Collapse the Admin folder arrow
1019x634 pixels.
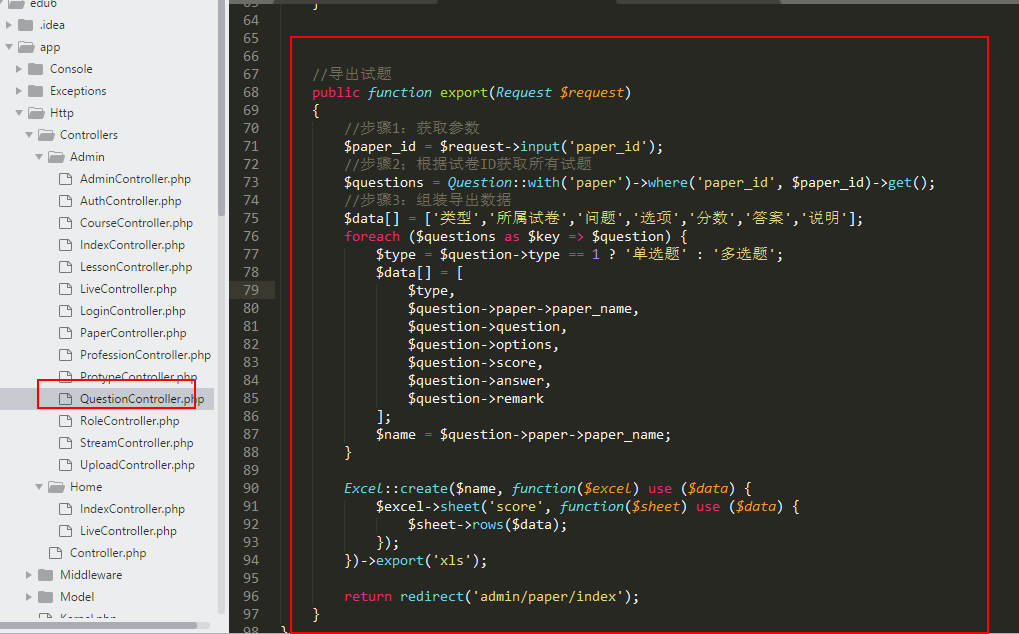(x=39, y=157)
